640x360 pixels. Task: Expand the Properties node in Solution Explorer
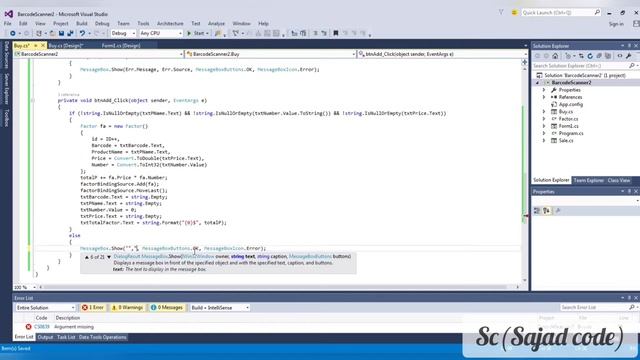pyautogui.click(x=544, y=90)
